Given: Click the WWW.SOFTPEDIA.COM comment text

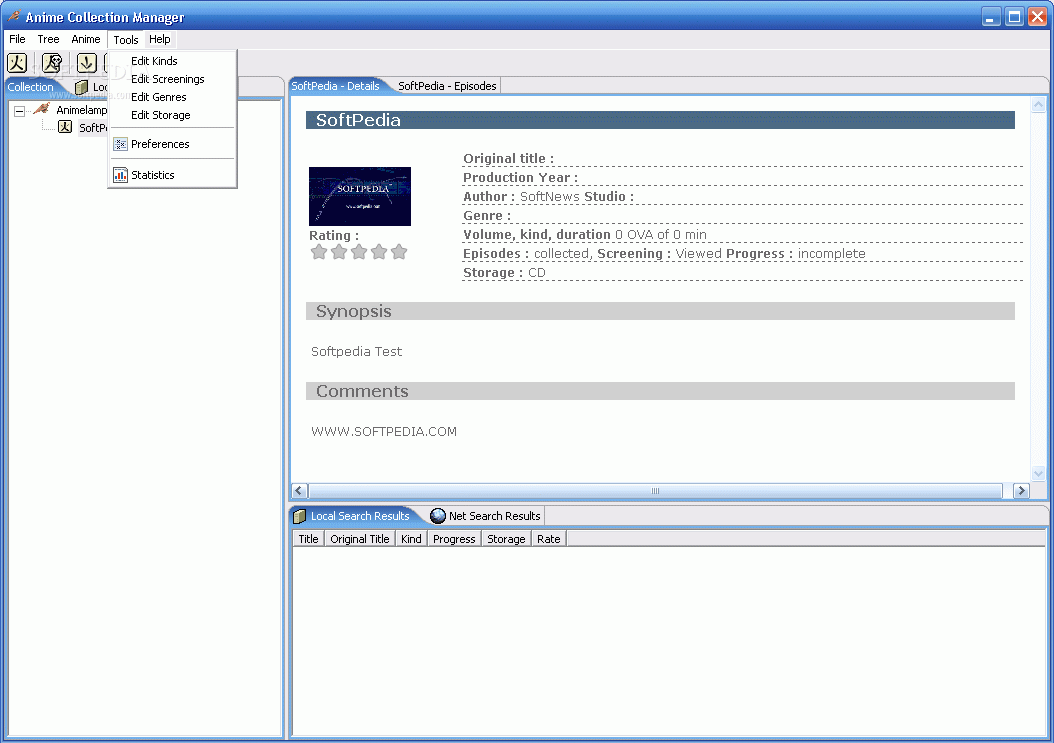Looking at the screenshot, I should (384, 432).
